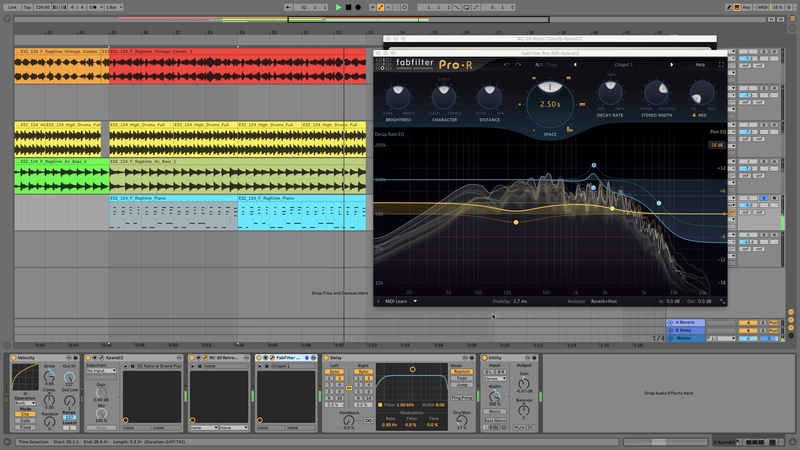
Task: Click the Pro-R resize corner icon
Action: [x=722, y=302]
